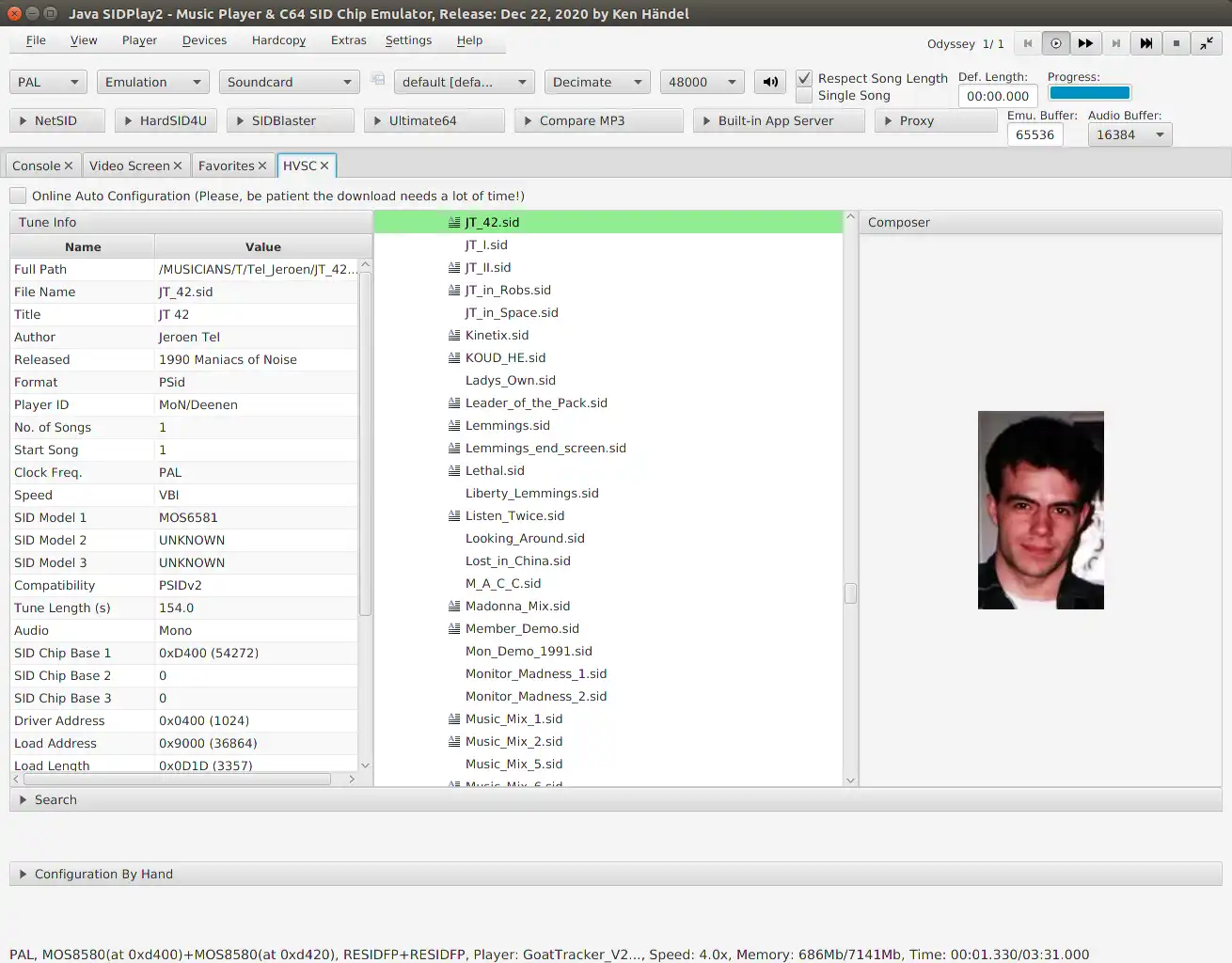1232x963 pixels.
Task: Click the small device icon beside the default dropdown
Action: point(377,81)
